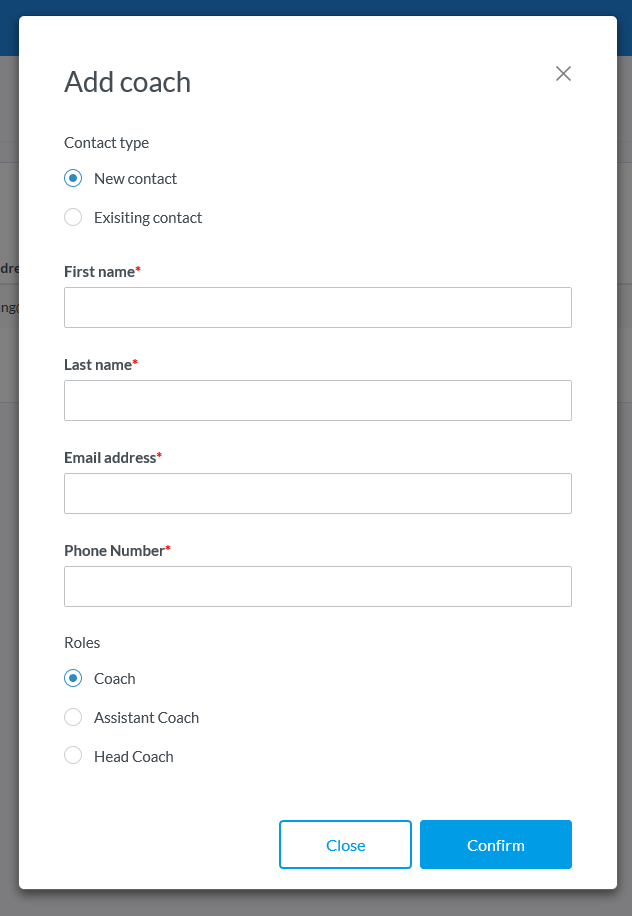632x916 pixels.
Task: Click the Last name label text
Action: [98, 365]
